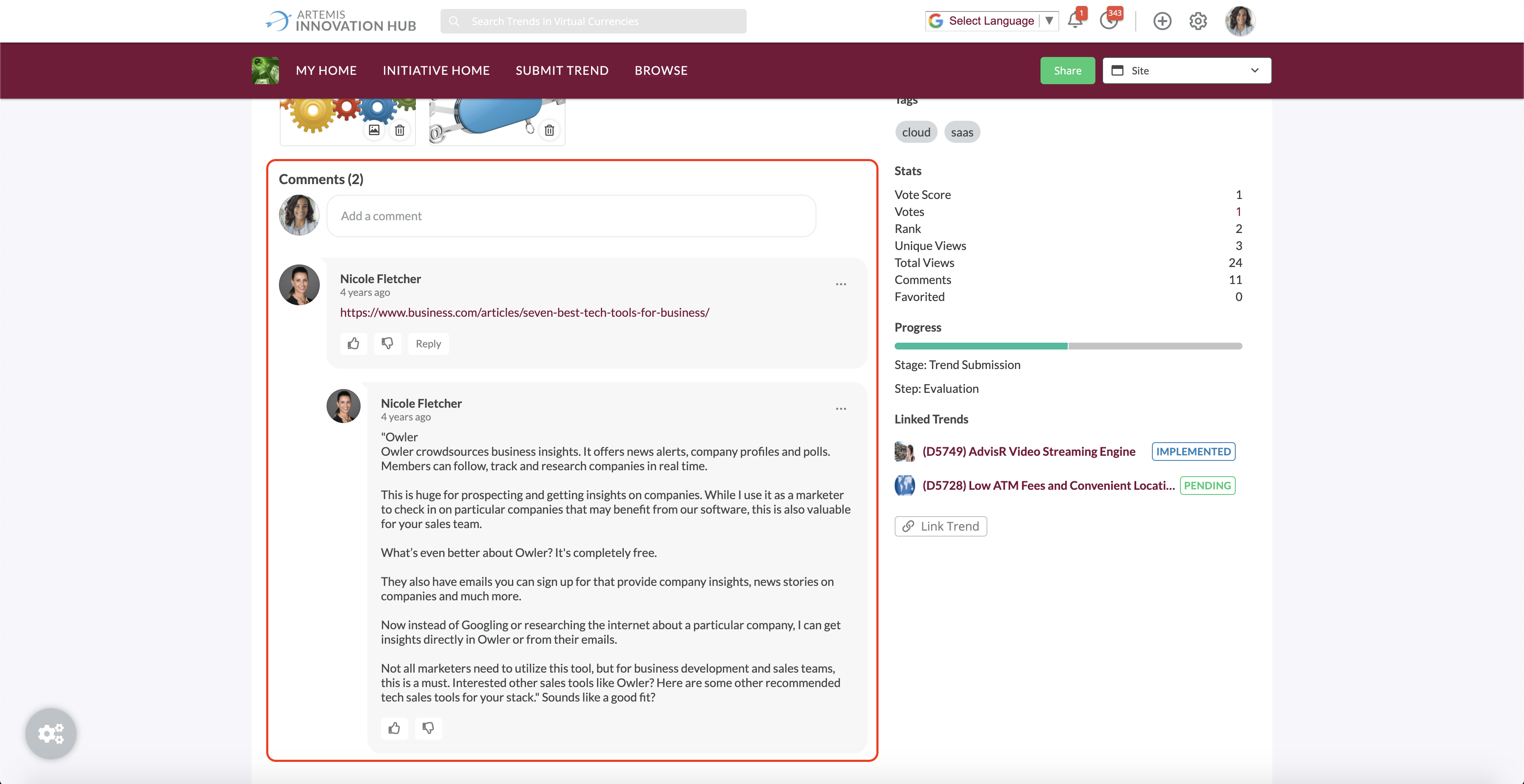
Task: Open the BROWSE menu
Action: [661, 71]
